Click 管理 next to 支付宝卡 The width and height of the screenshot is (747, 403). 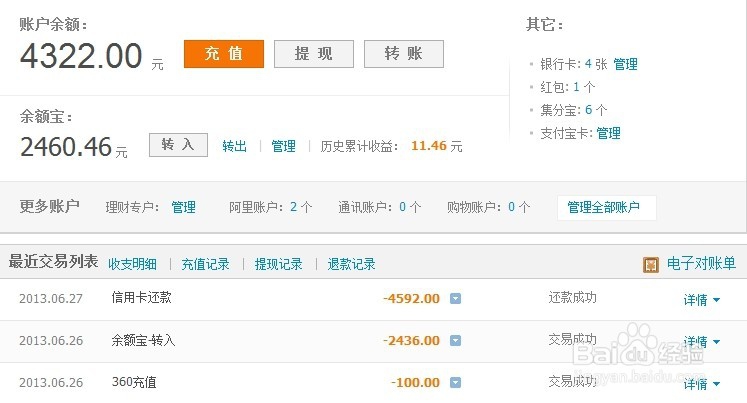(x=608, y=133)
